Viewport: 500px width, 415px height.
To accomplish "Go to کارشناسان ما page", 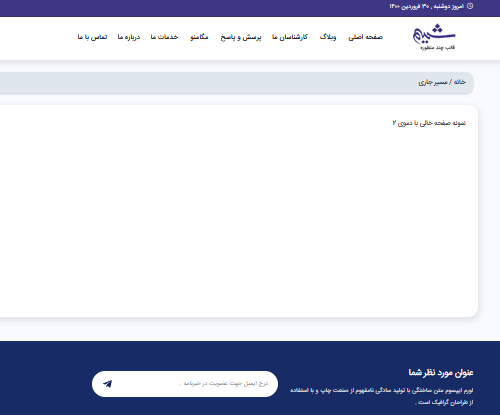I will point(290,37).
